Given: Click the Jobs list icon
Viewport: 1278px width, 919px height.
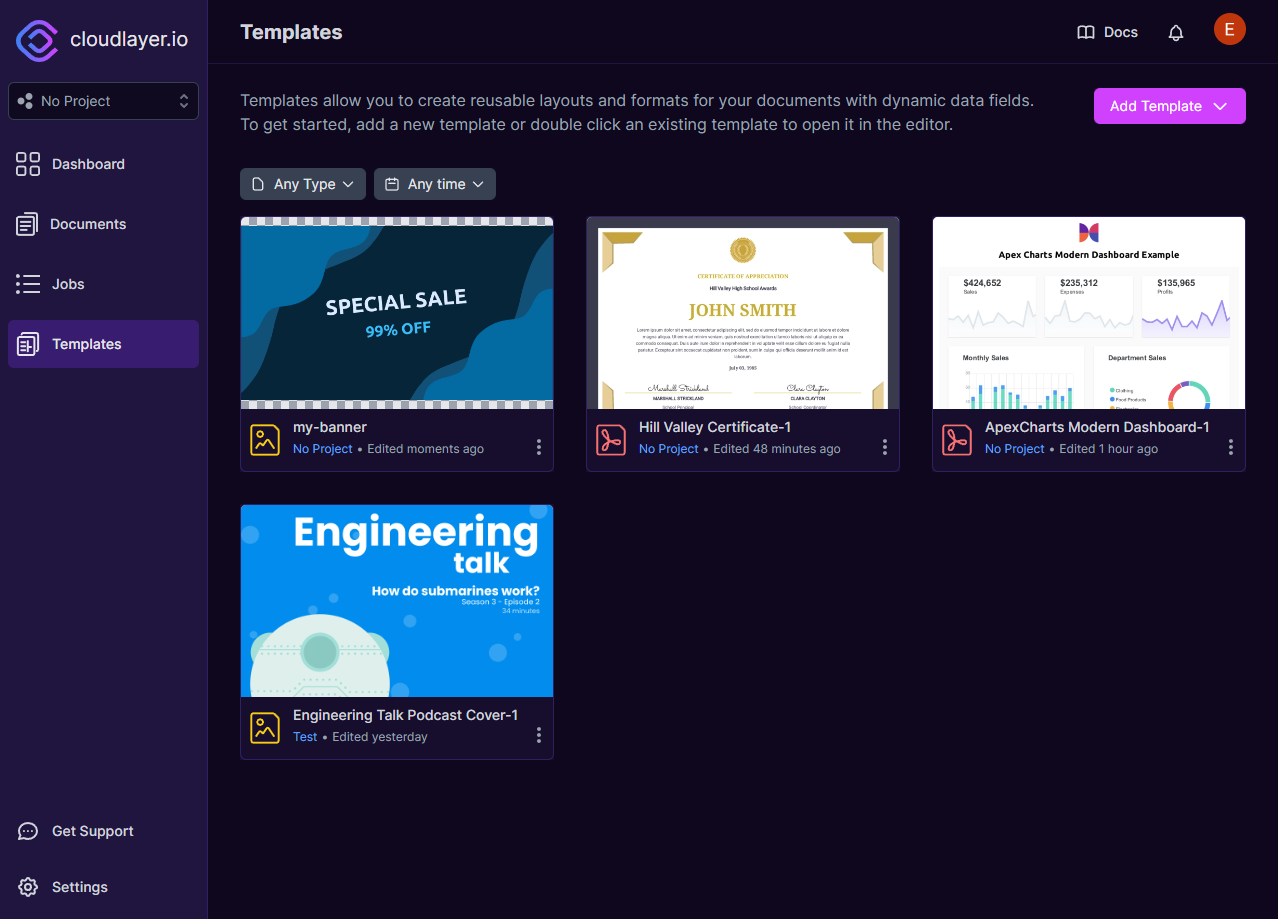Looking at the screenshot, I should point(28,284).
